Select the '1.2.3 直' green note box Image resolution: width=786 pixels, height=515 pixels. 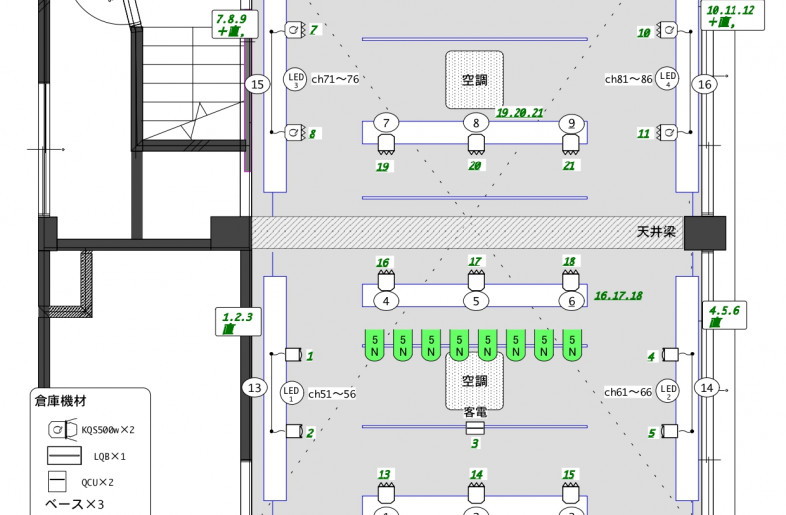click(239, 322)
